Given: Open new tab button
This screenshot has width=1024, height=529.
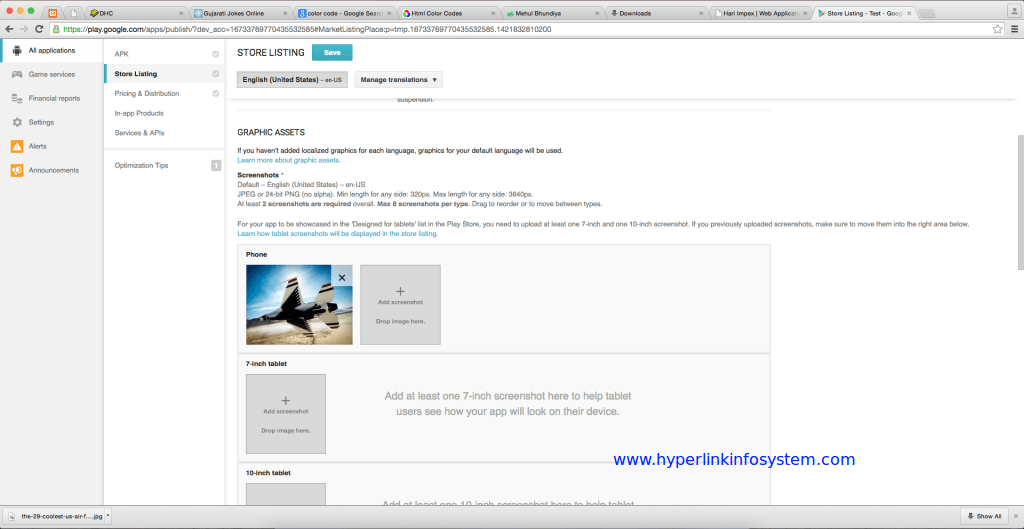Looking at the screenshot, I should coord(926,14).
